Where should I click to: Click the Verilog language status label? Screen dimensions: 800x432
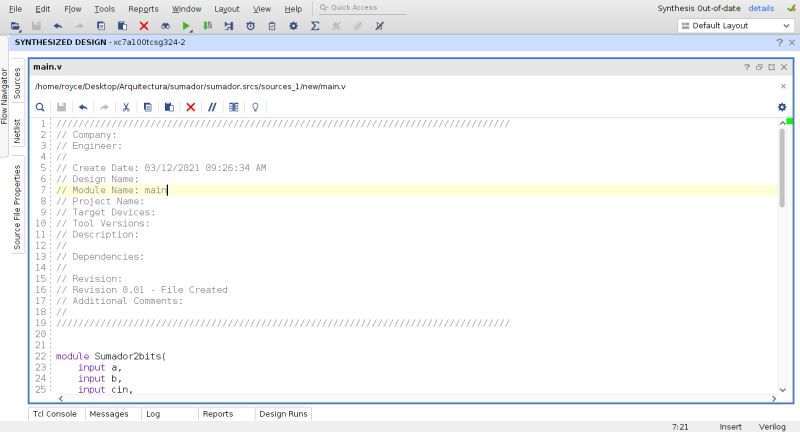point(772,427)
